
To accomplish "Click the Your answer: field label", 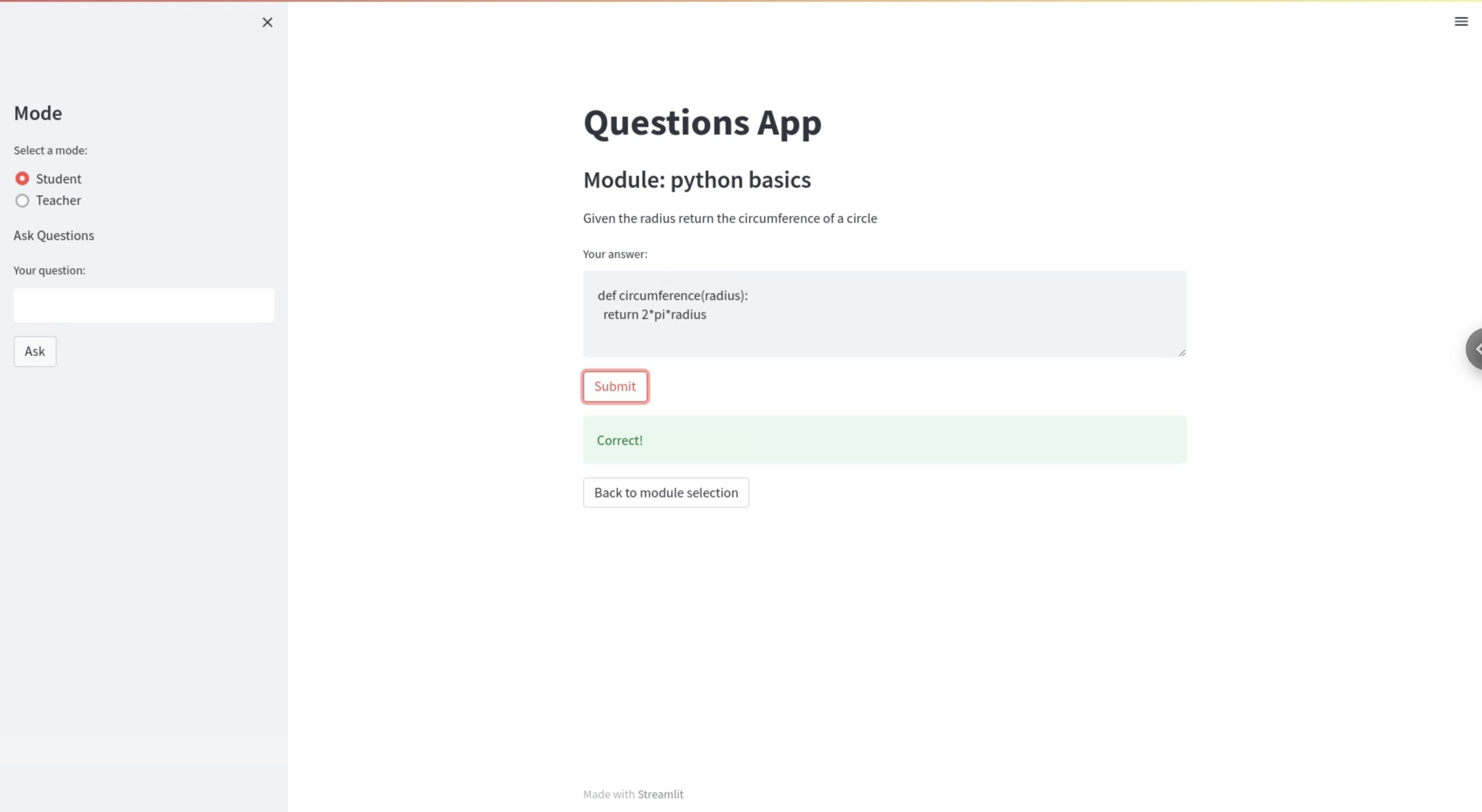I will point(614,254).
